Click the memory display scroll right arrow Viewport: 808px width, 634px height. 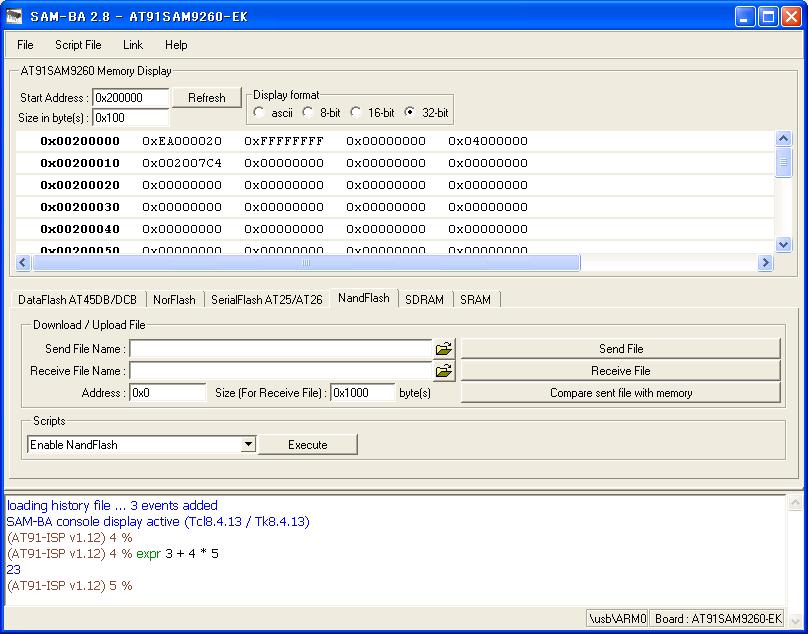pyautogui.click(x=766, y=263)
